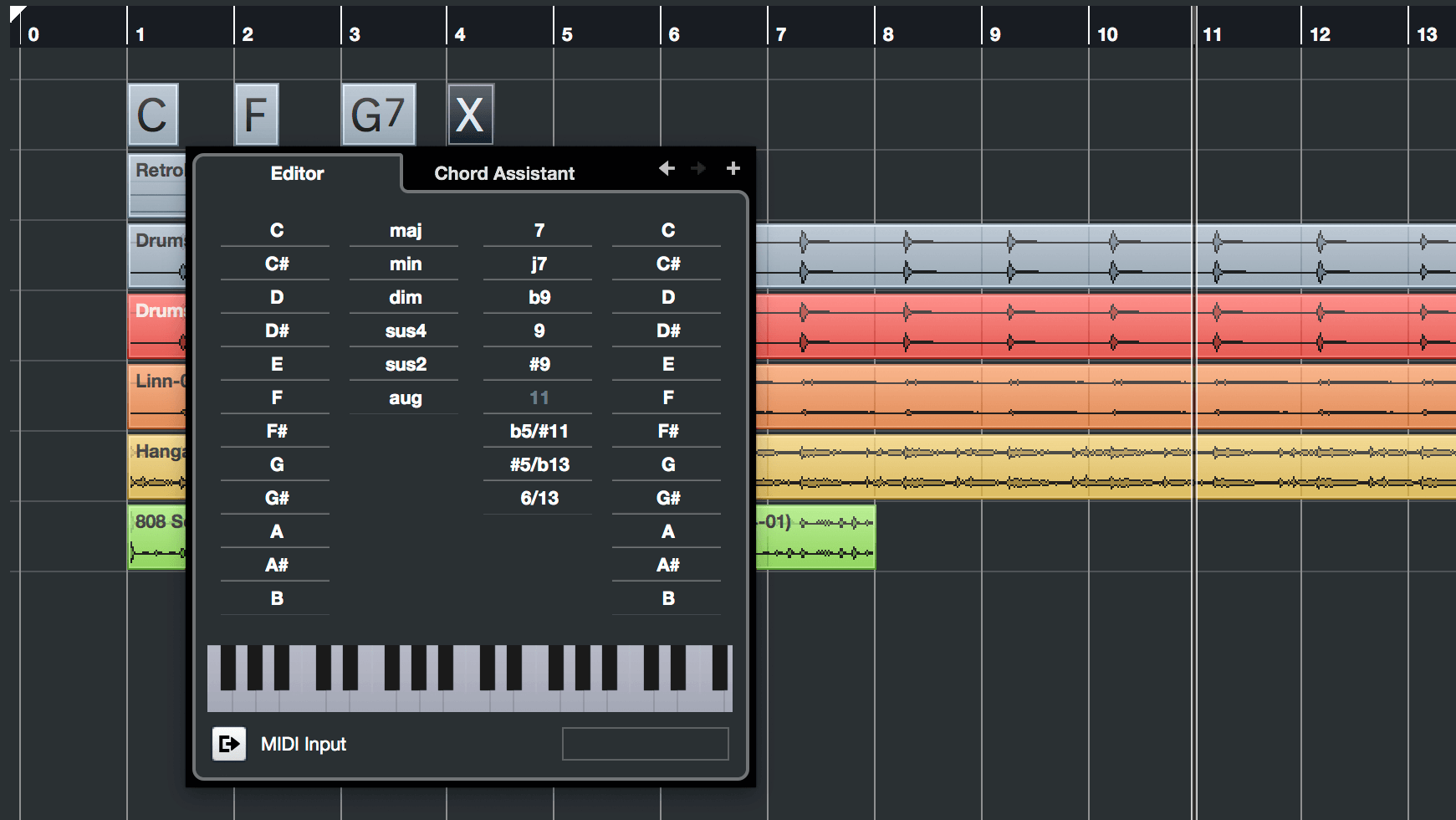Select the C chord event at bar 1

[x=153, y=115]
